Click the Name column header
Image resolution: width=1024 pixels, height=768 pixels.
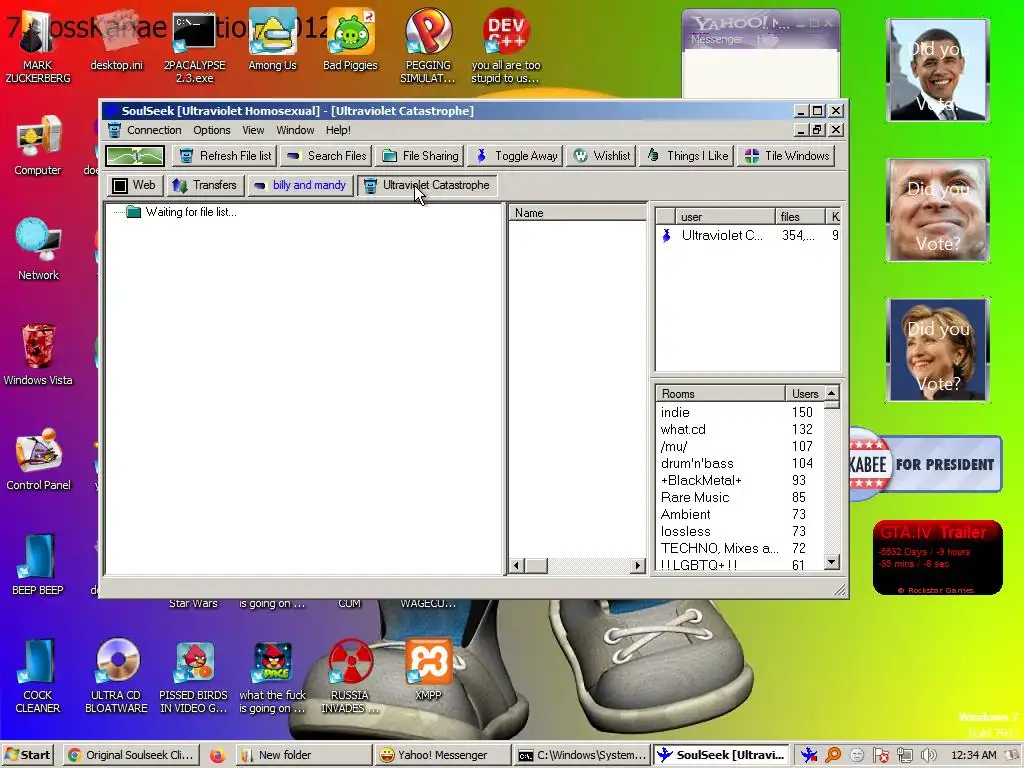click(x=577, y=213)
